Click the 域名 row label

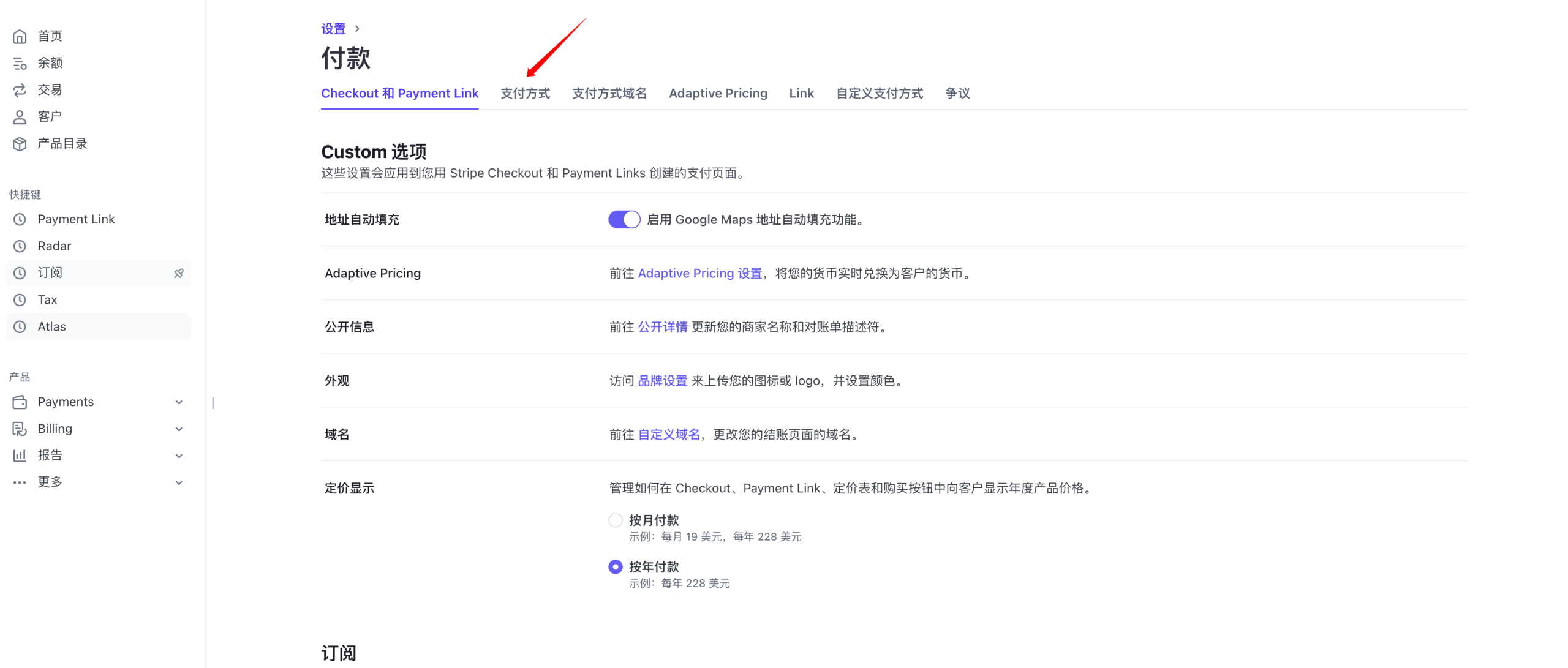337,434
